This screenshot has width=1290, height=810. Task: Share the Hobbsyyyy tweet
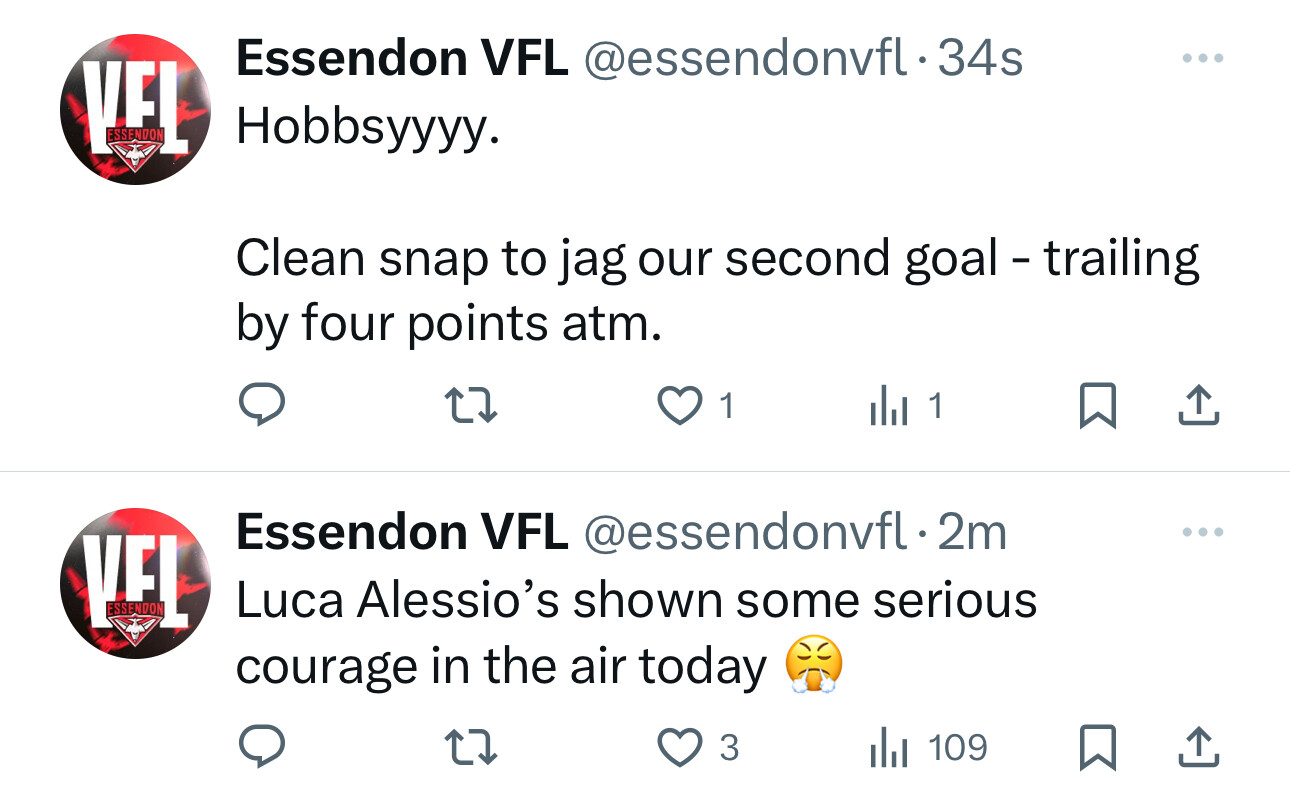pyautogui.click(x=1199, y=407)
